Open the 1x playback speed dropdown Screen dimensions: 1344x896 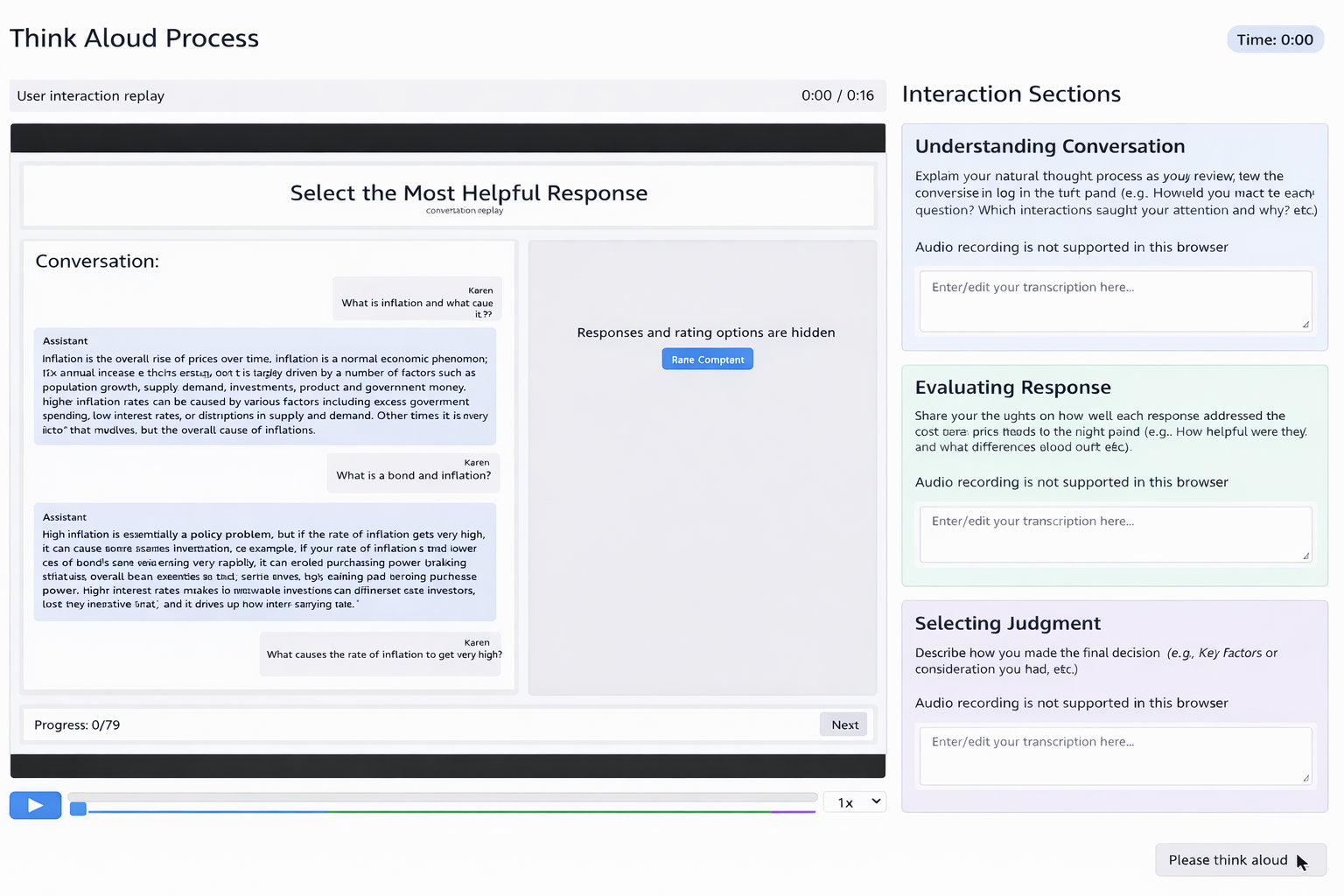[x=855, y=802]
